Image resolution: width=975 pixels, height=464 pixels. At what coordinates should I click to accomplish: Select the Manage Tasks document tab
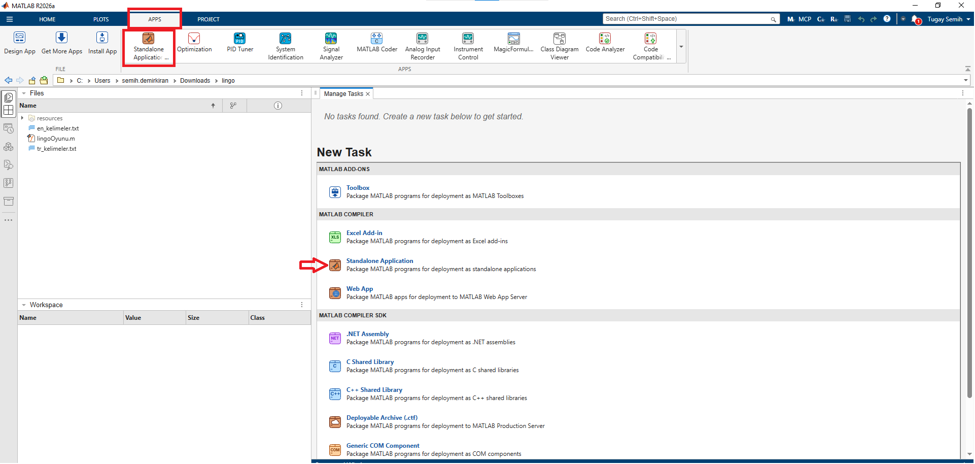[x=343, y=93]
